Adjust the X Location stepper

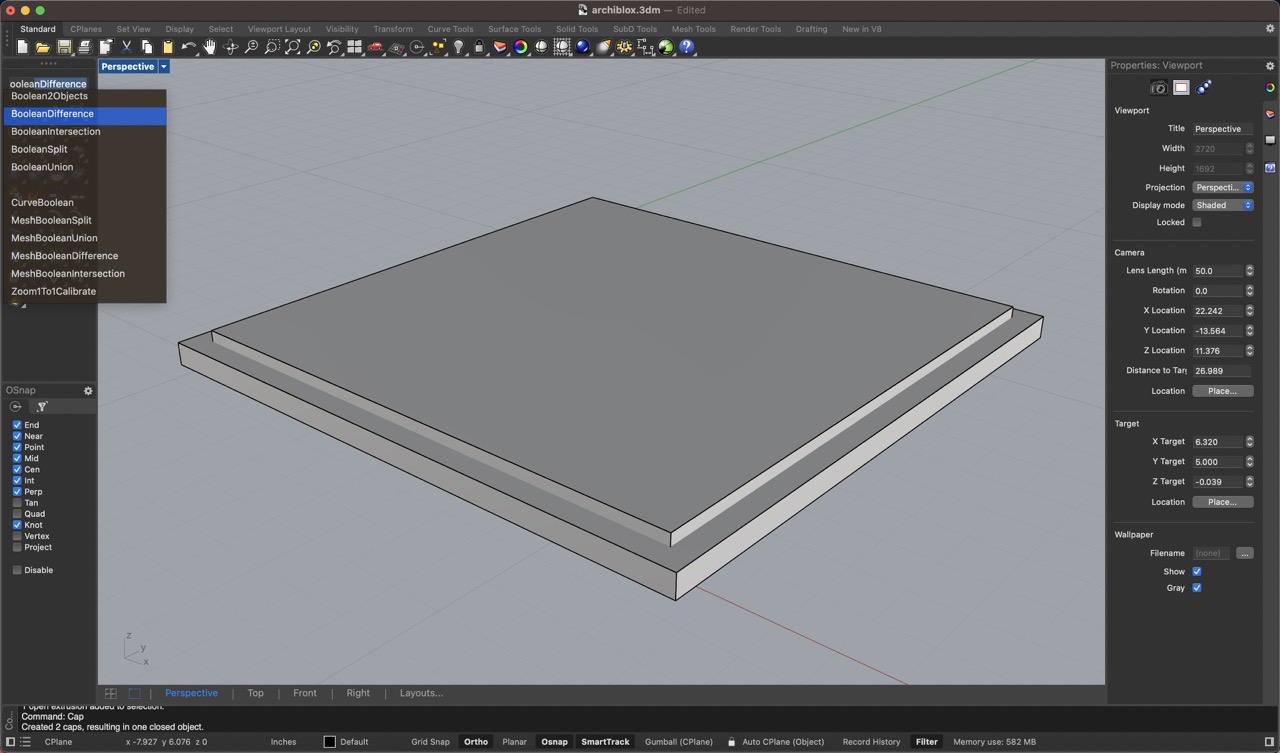[x=1249, y=311]
